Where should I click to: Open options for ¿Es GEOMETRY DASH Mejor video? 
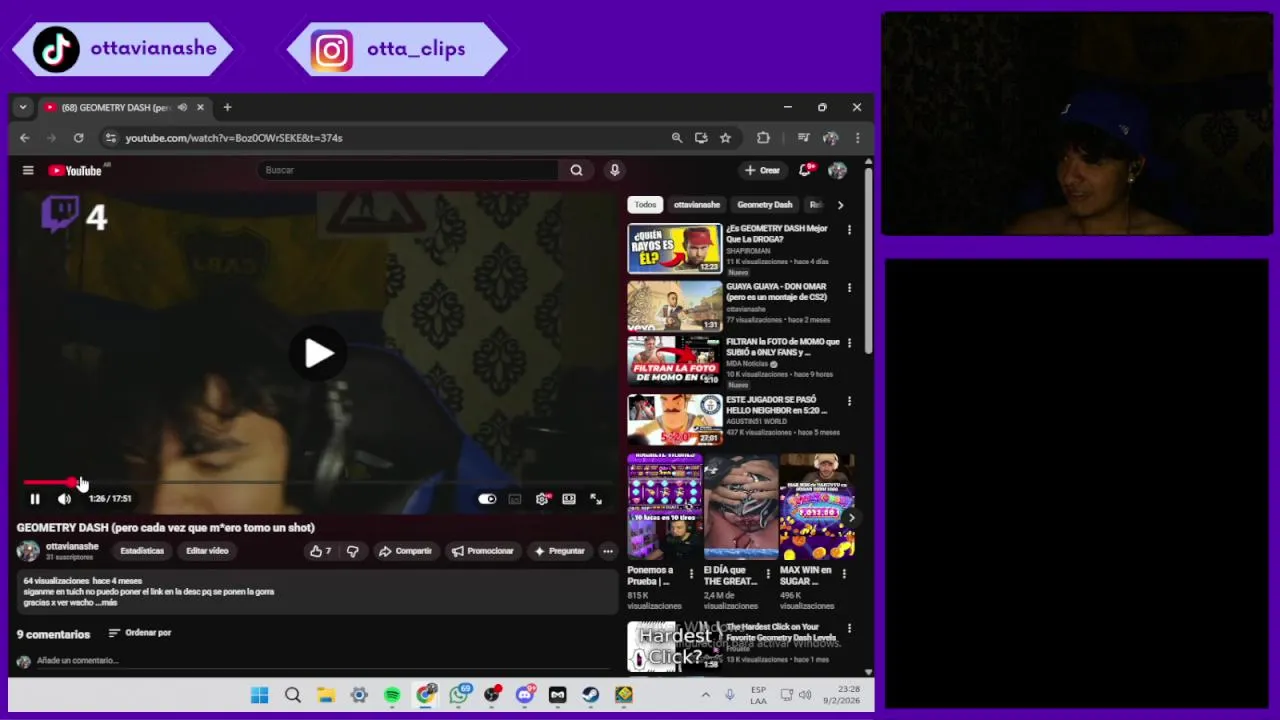[849, 230]
